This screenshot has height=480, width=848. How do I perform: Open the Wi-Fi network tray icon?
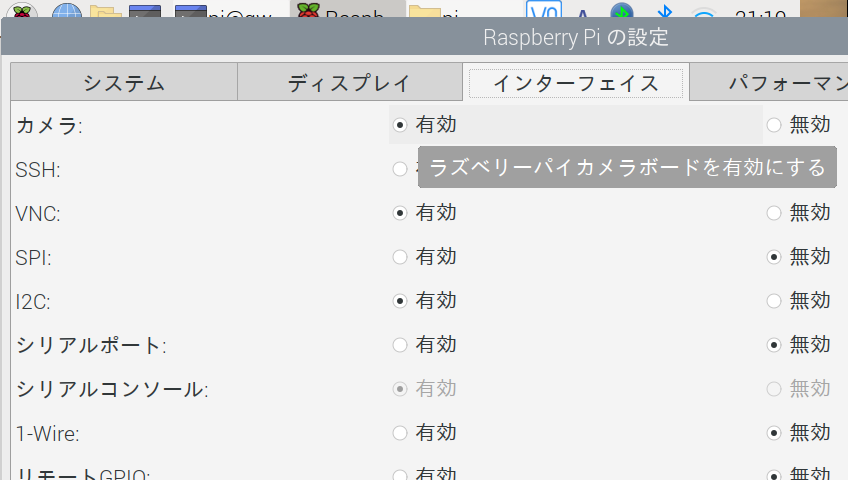point(704,11)
